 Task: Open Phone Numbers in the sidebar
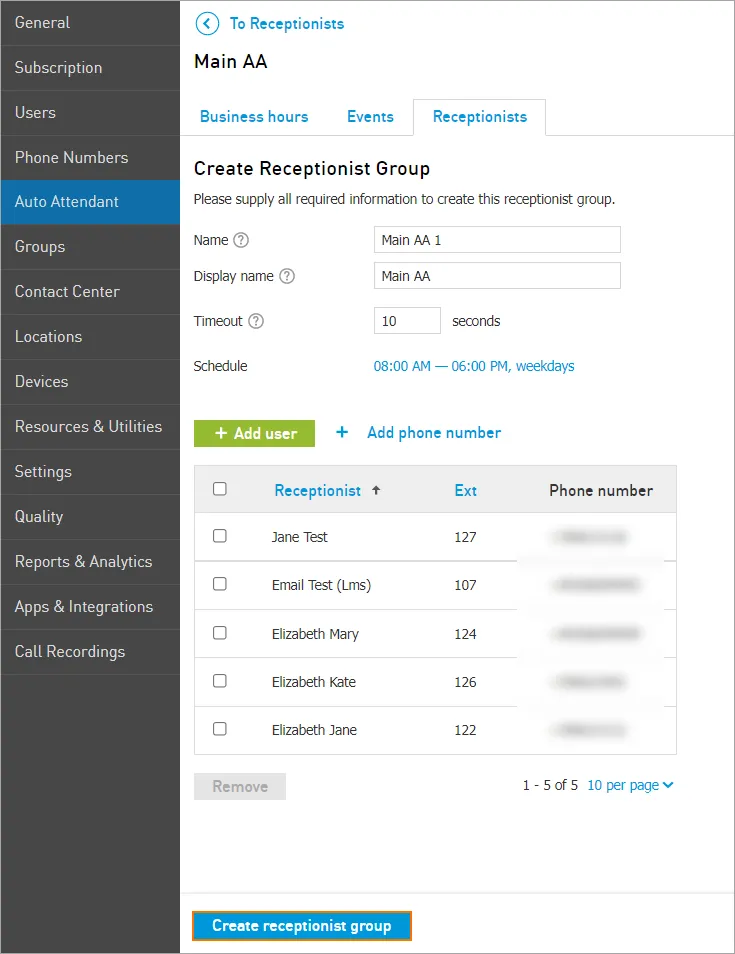tap(90, 158)
